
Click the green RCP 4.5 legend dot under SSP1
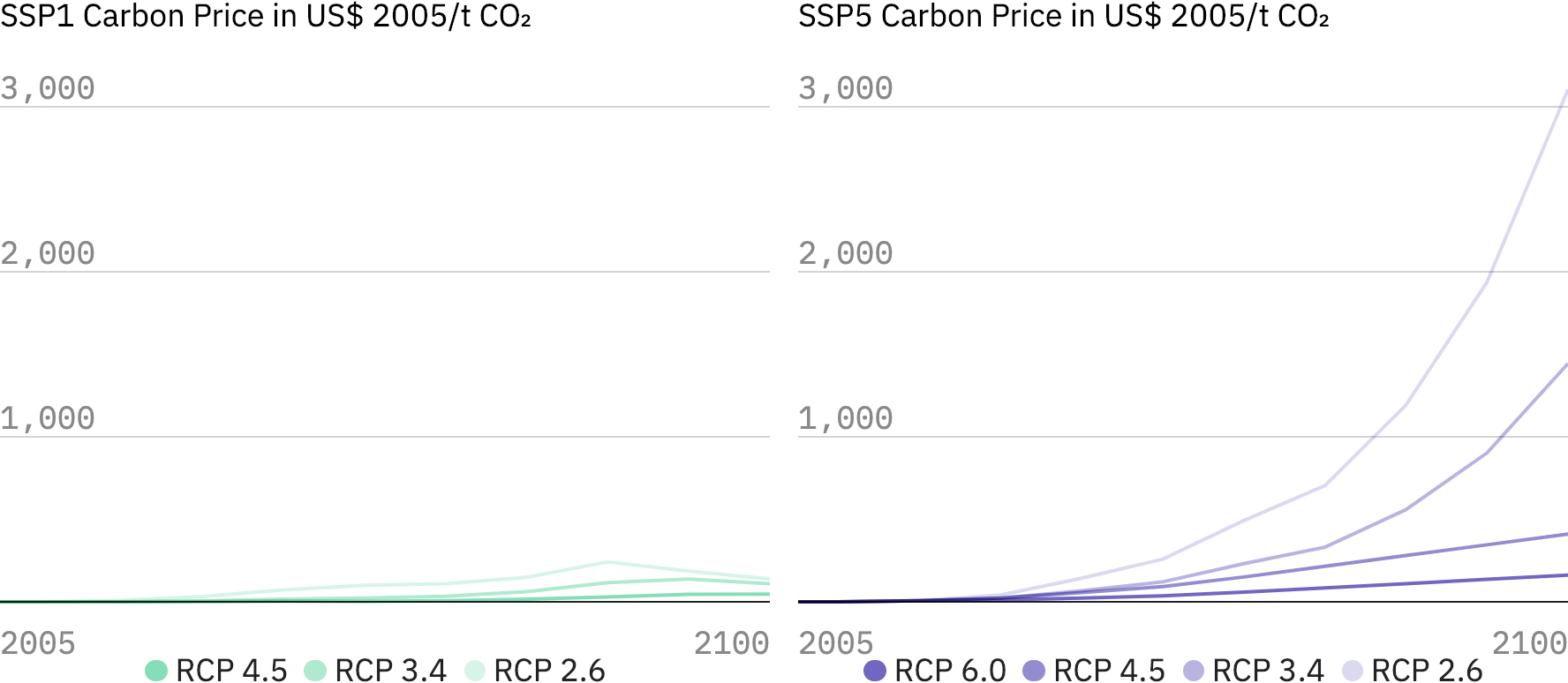(x=156, y=671)
